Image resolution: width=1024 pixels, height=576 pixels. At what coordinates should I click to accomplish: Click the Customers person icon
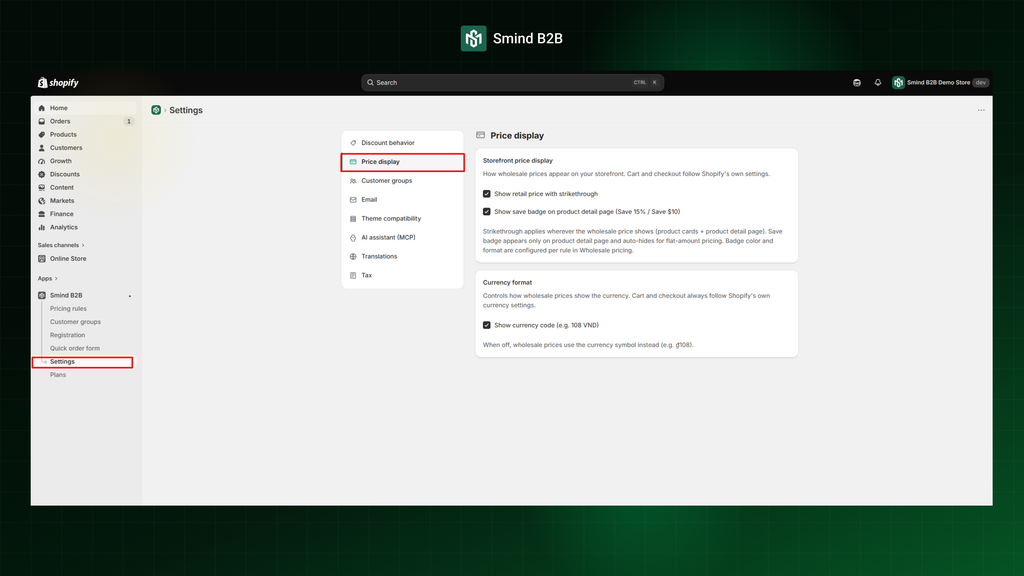coord(42,148)
